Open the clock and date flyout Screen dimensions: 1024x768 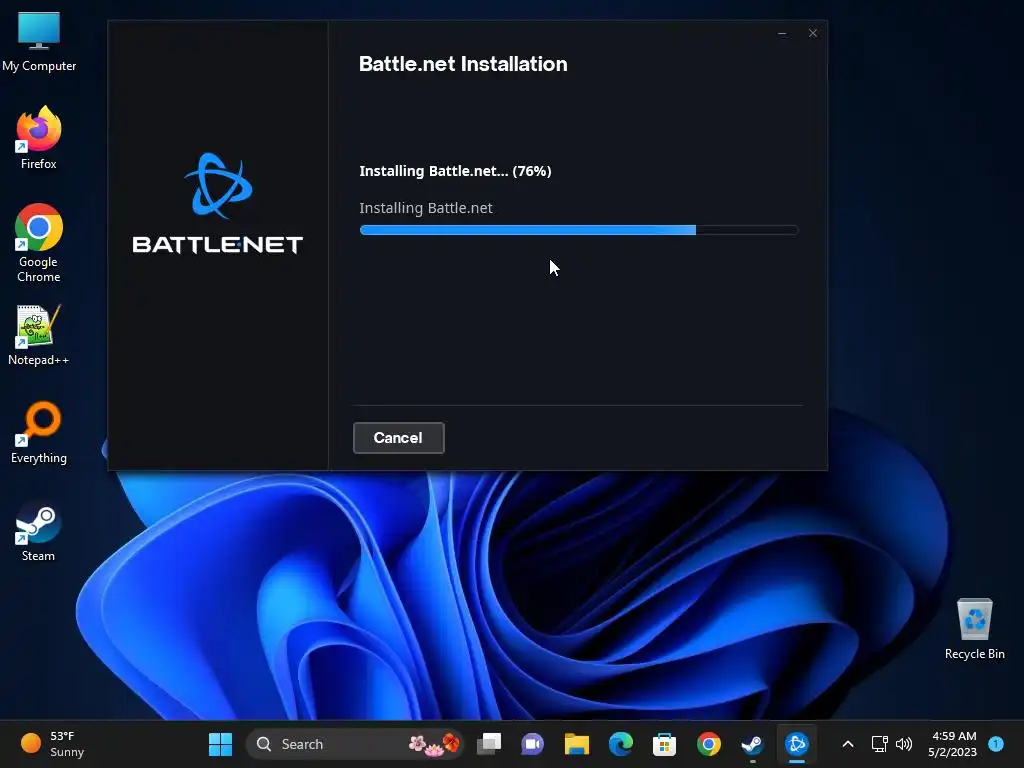click(x=952, y=744)
